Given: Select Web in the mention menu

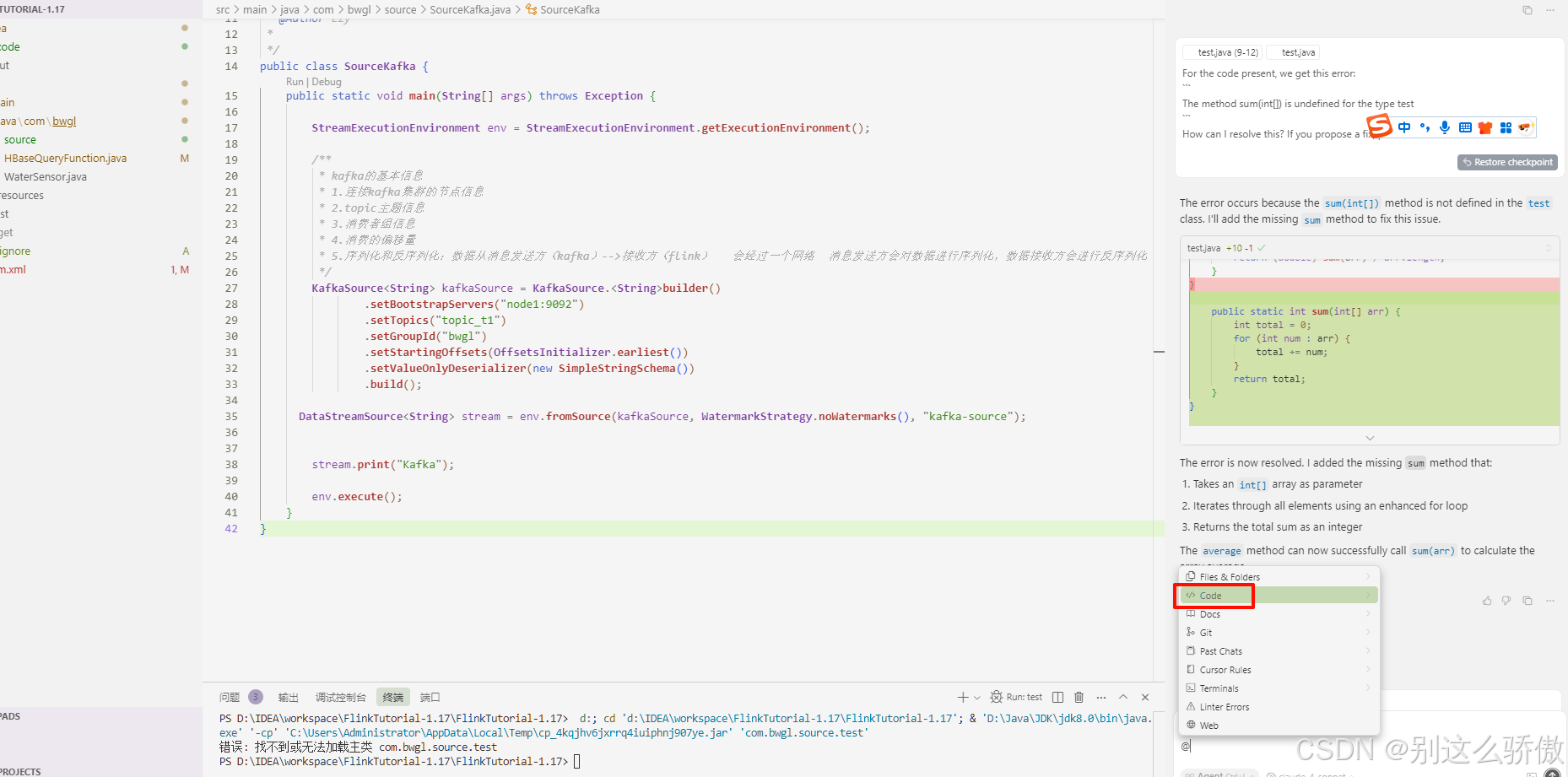Looking at the screenshot, I should 1279,726.
